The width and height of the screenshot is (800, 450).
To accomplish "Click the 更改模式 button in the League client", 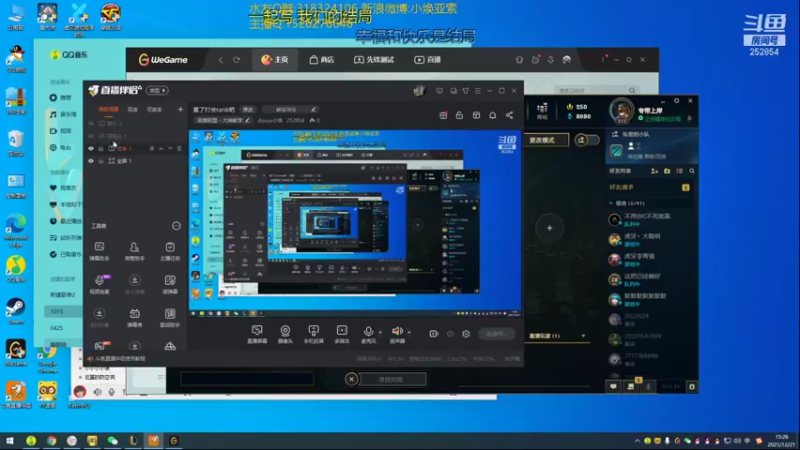I will point(545,140).
